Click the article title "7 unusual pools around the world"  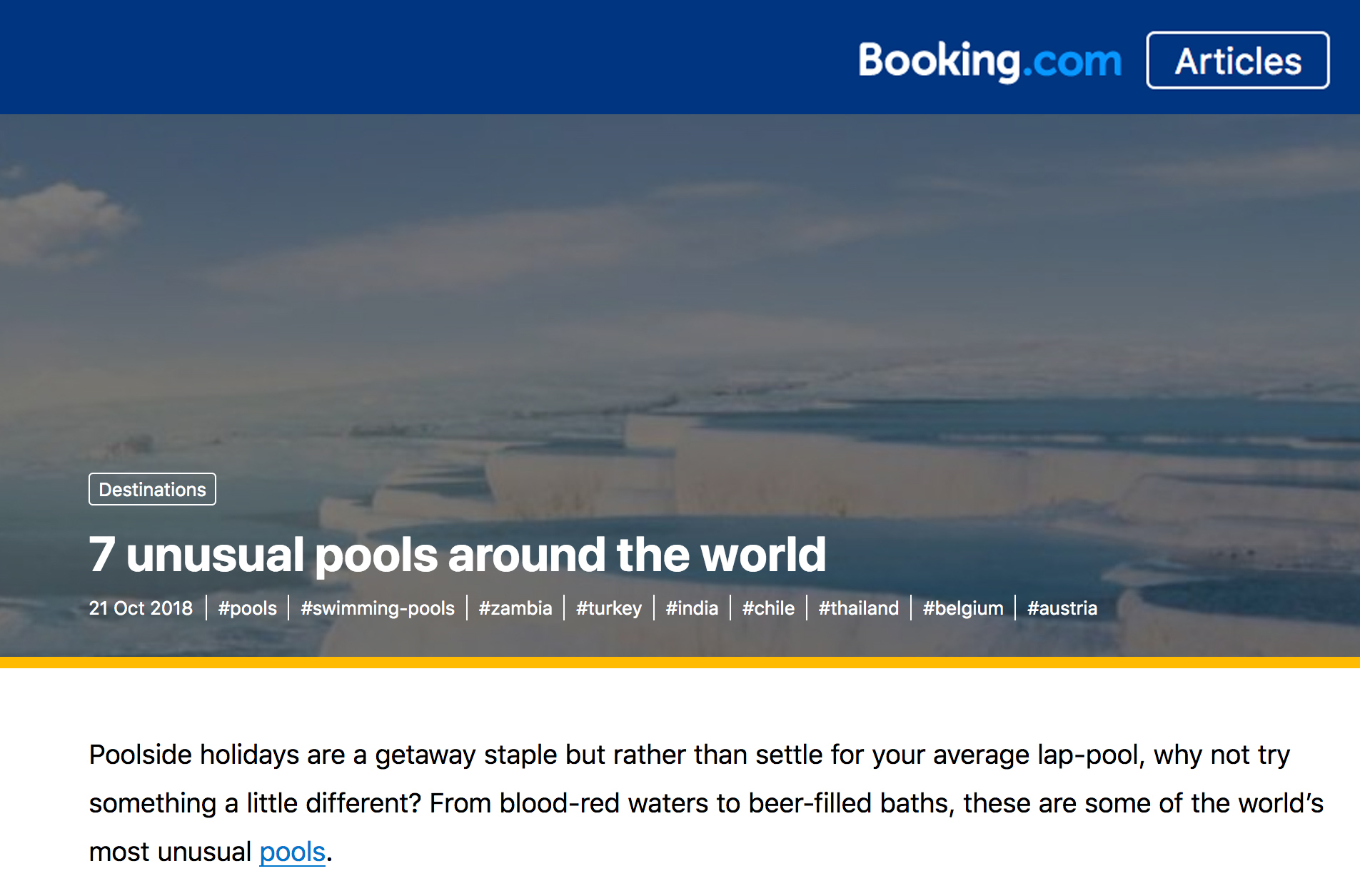point(457,555)
